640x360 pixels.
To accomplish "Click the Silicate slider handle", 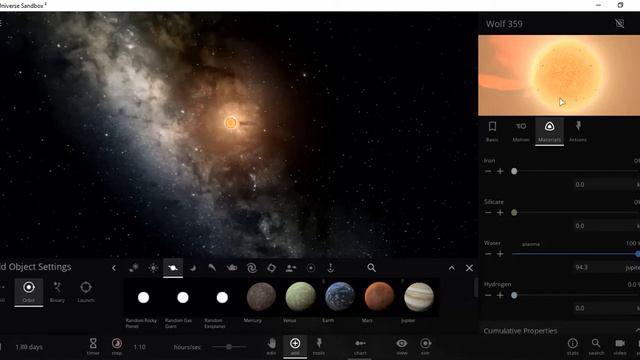I will 514,213.
